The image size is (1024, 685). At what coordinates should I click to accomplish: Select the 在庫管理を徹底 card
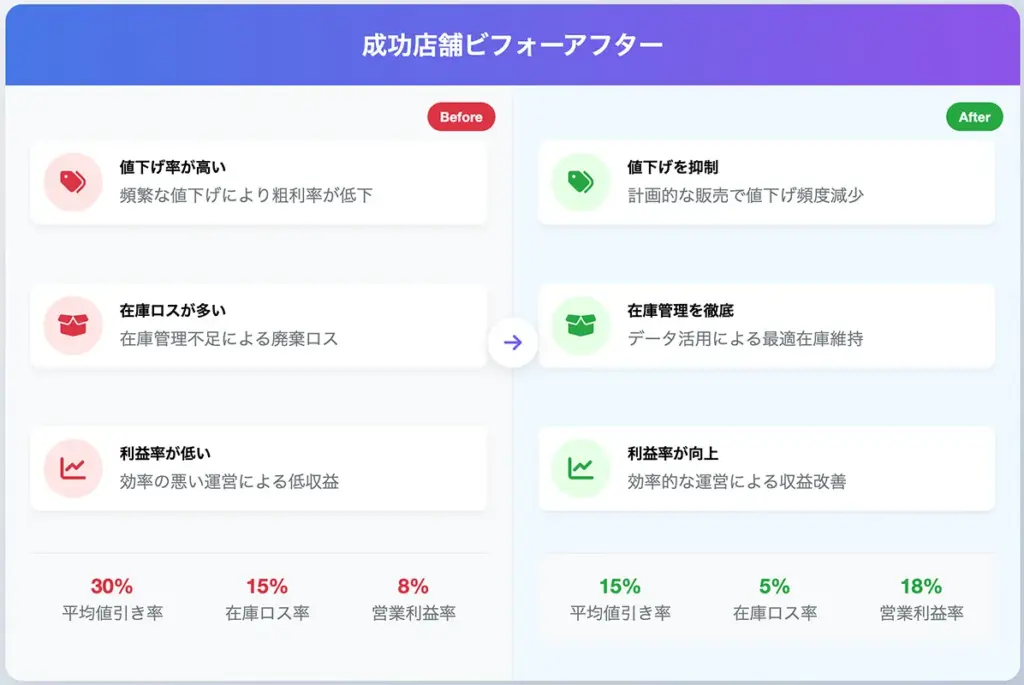click(x=767, y=325)
